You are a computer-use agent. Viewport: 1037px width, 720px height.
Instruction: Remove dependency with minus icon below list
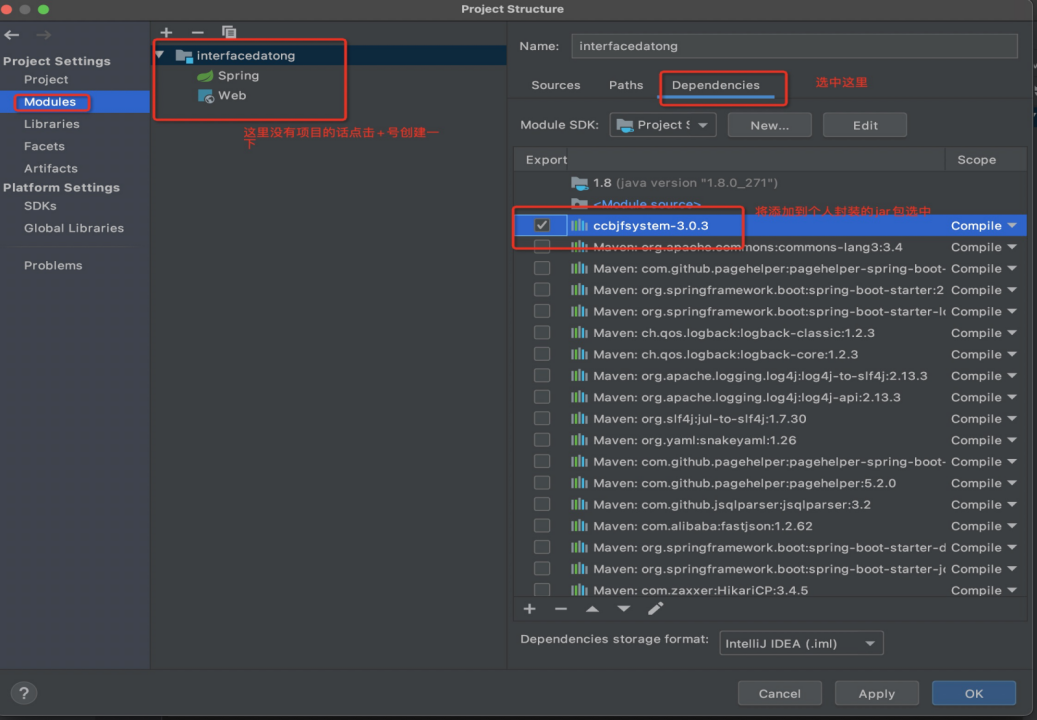[x=561, y=609]
